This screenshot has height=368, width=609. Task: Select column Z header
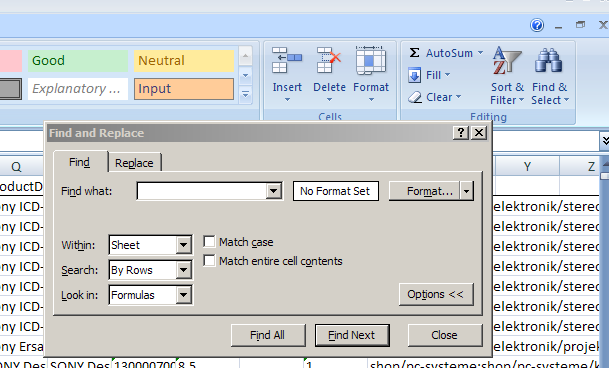coord(580,166)
